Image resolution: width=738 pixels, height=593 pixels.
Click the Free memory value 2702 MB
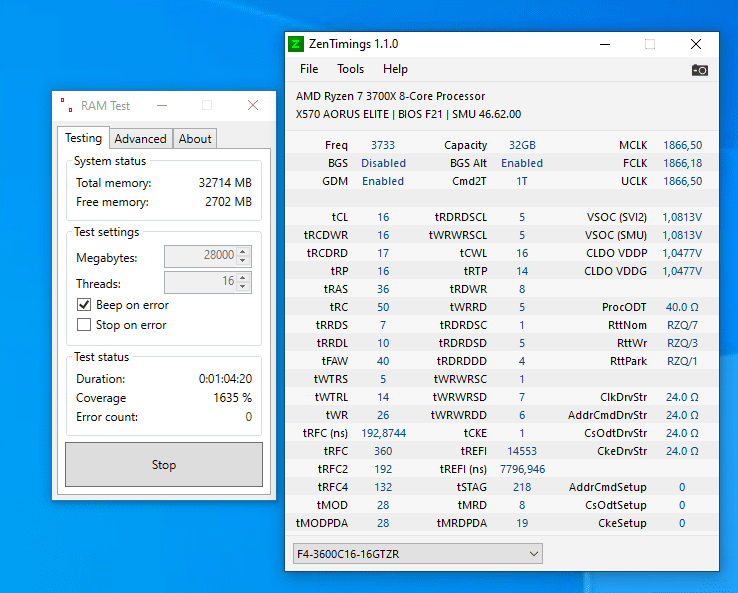coord(228,202)
